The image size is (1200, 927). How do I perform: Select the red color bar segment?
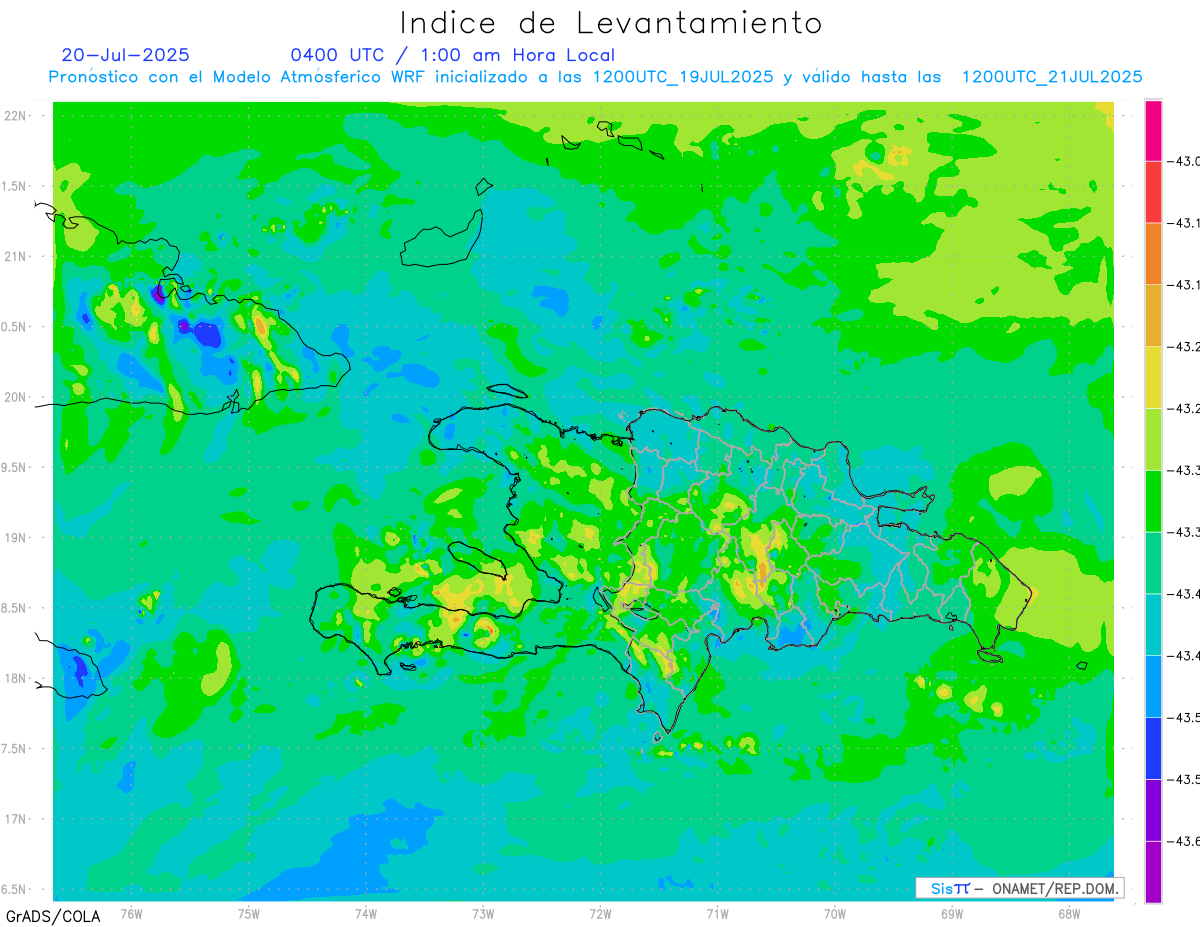[x=1153, y=192]
